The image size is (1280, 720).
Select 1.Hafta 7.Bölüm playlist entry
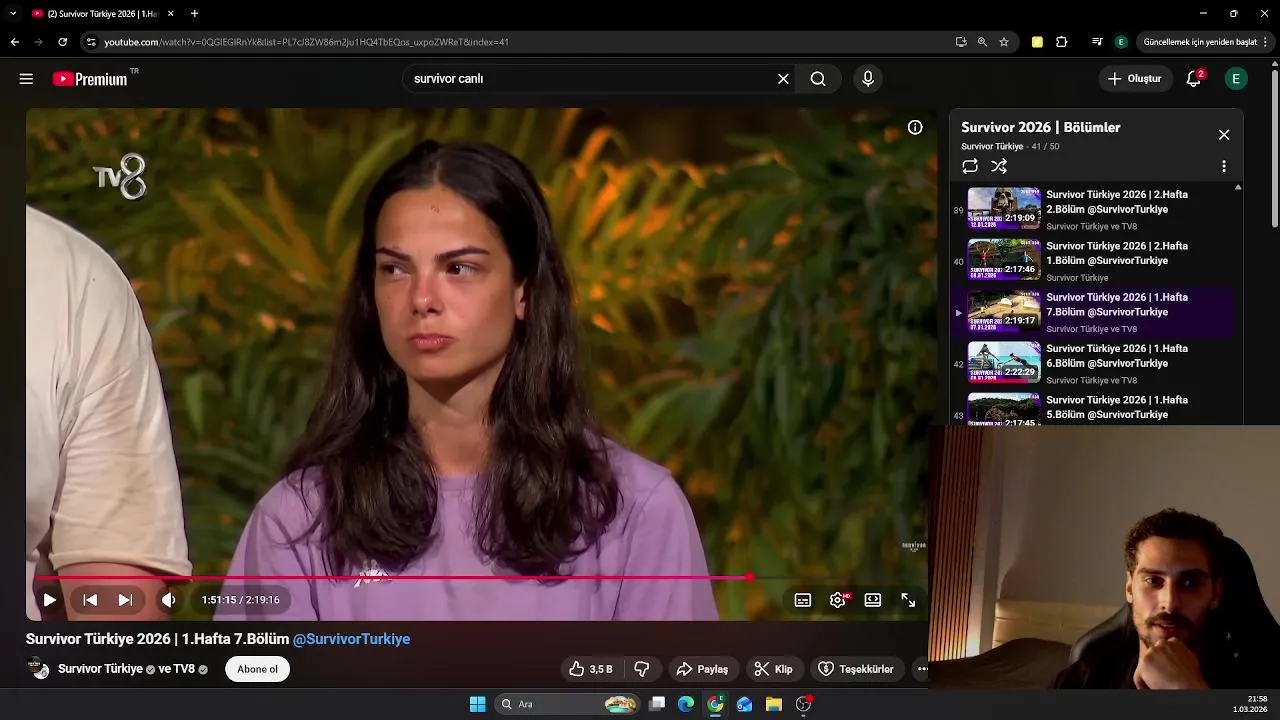click(1094, 312)
